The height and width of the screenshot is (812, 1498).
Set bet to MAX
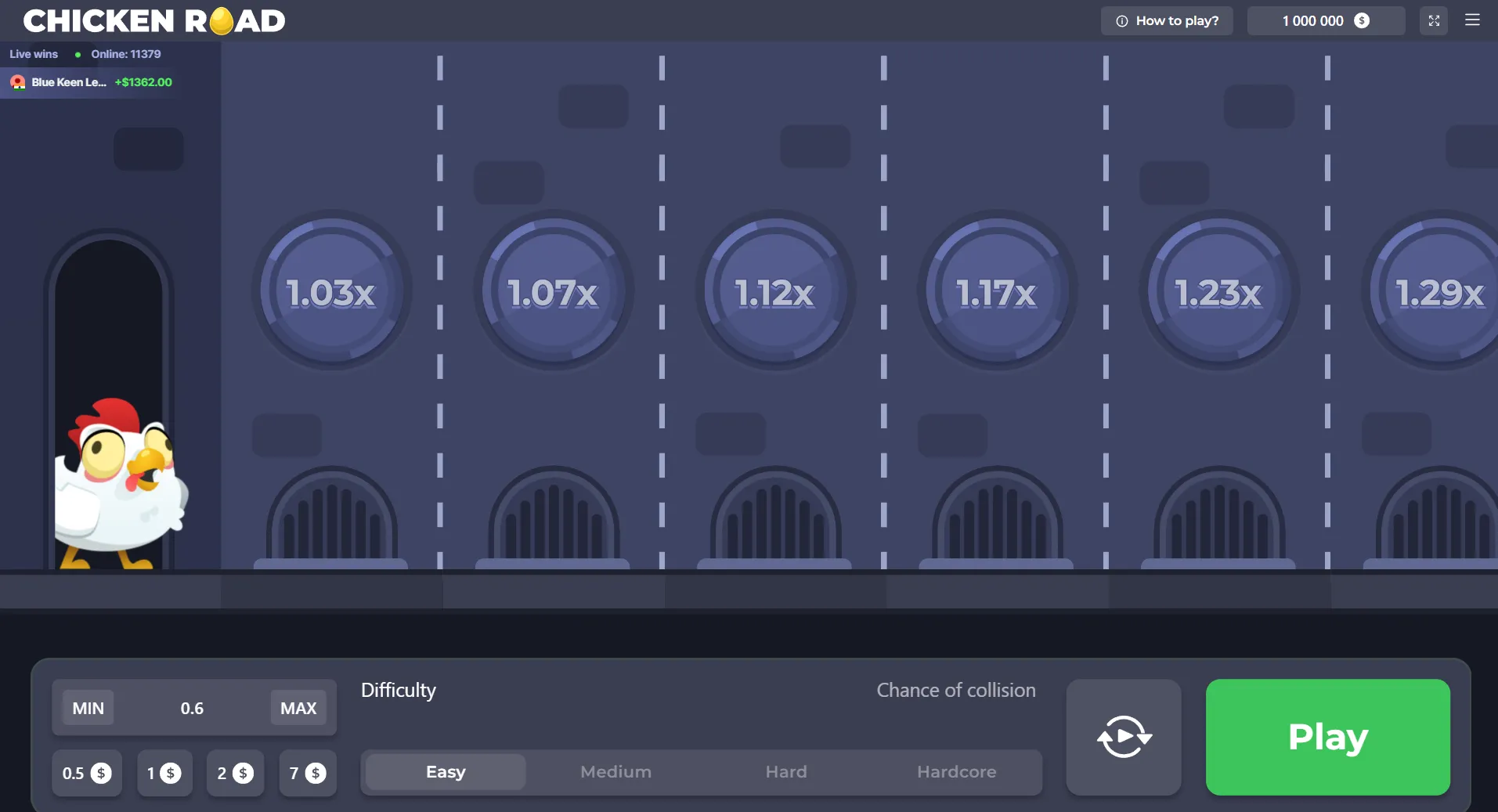(x=298, y=708)
